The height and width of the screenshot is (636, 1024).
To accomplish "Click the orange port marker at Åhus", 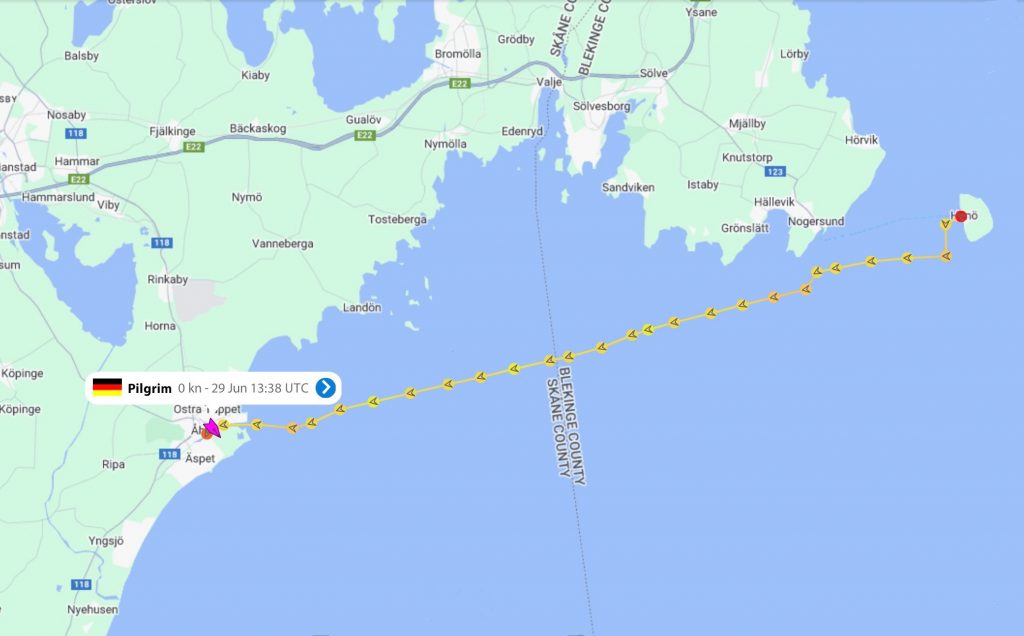I will (206, 434).
